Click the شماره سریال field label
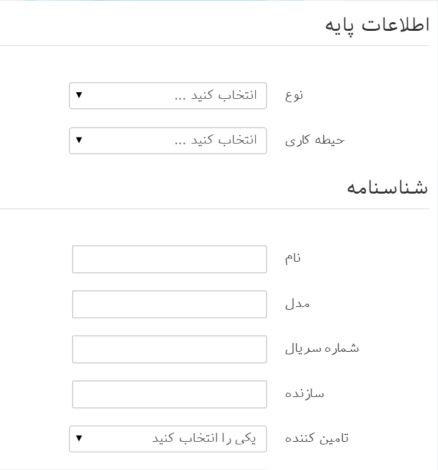The image size is (438, 470). coord(322,349)
